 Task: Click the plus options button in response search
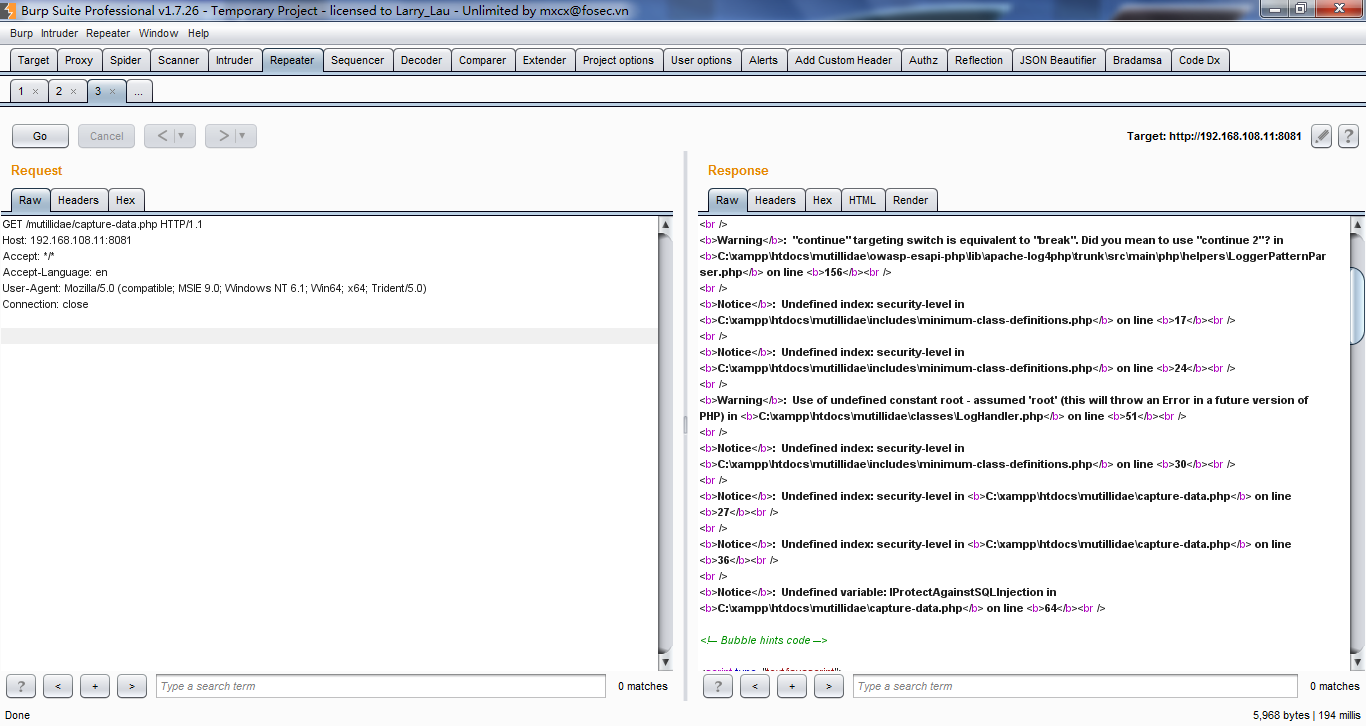(x=792, y=686)
